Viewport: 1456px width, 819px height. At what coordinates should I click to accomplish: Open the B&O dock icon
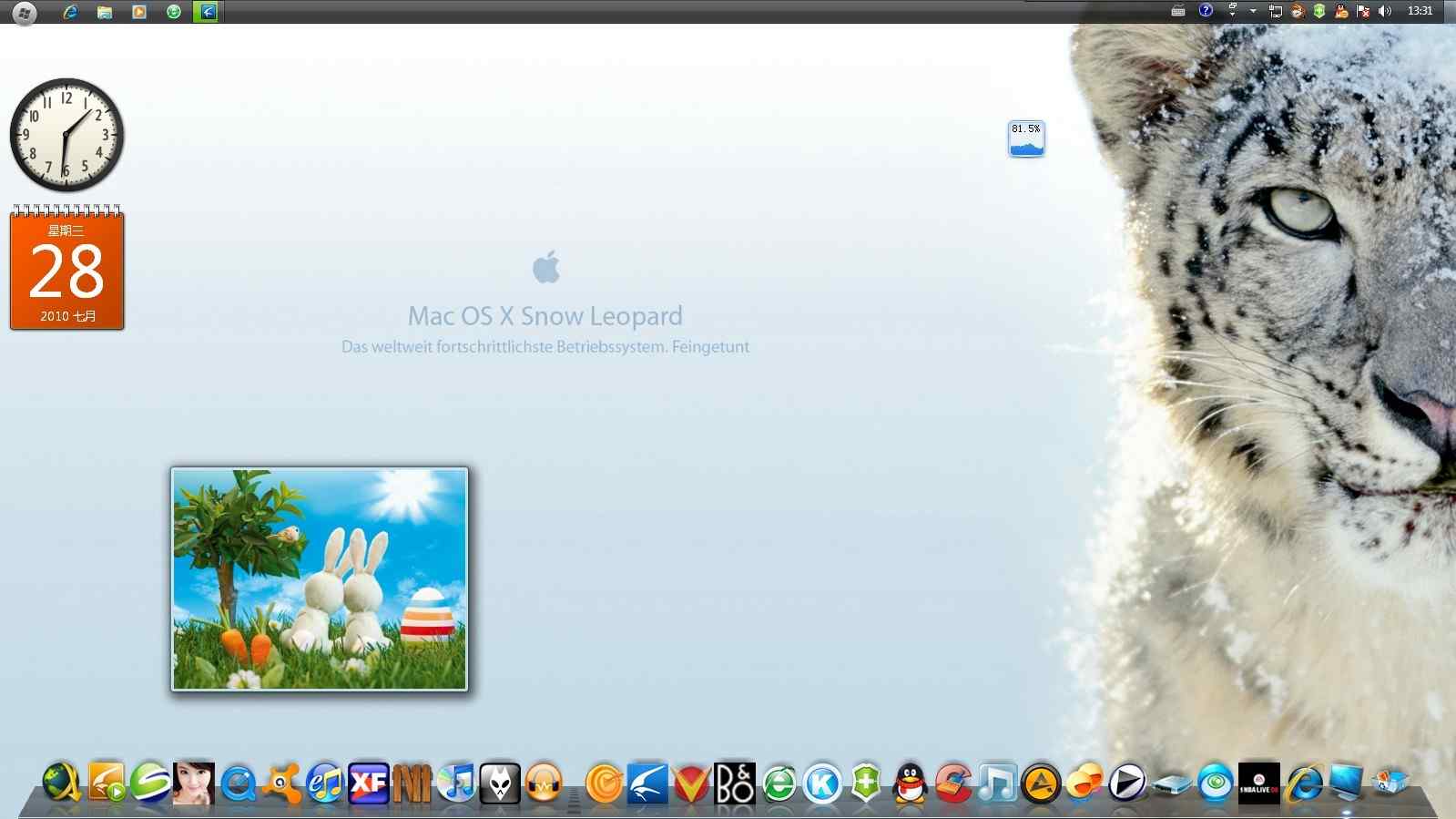click(735, 783)
